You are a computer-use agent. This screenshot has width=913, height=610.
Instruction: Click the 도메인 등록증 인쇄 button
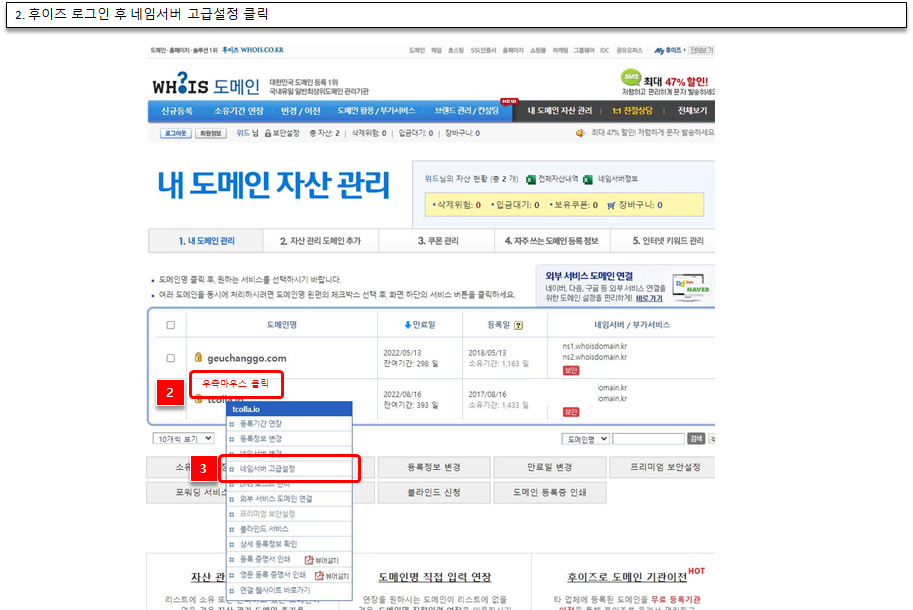(549, 492)
